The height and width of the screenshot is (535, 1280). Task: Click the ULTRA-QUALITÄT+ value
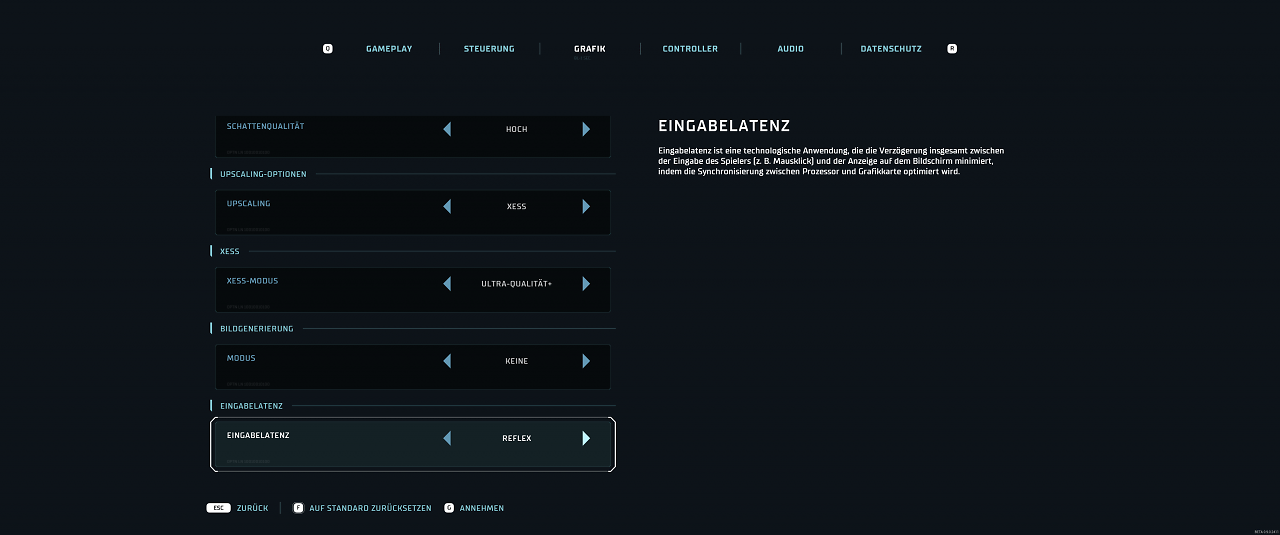click(x=516, y=284)
